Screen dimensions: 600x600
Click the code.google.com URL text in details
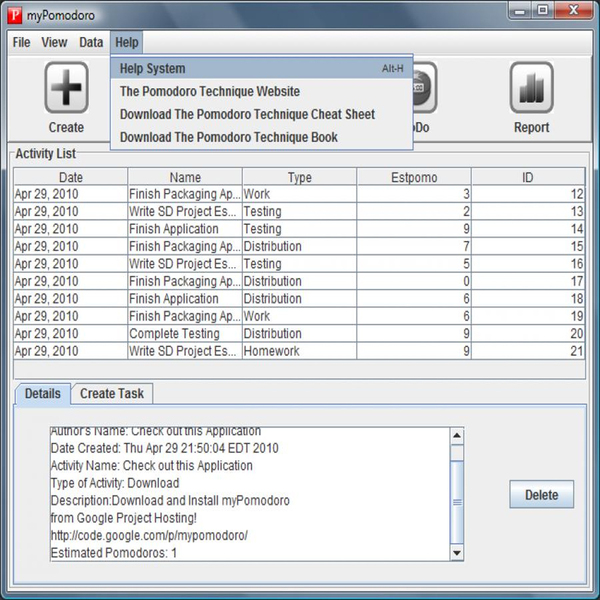point(149,535)
